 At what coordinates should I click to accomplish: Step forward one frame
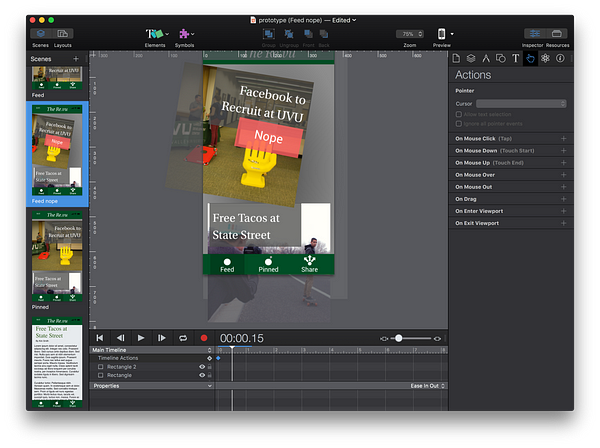[162, 338]
